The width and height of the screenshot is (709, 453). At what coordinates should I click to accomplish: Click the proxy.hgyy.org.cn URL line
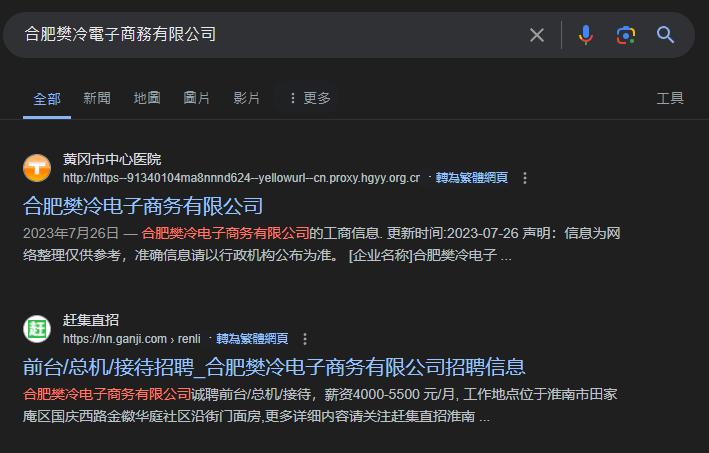coord(241,178)
